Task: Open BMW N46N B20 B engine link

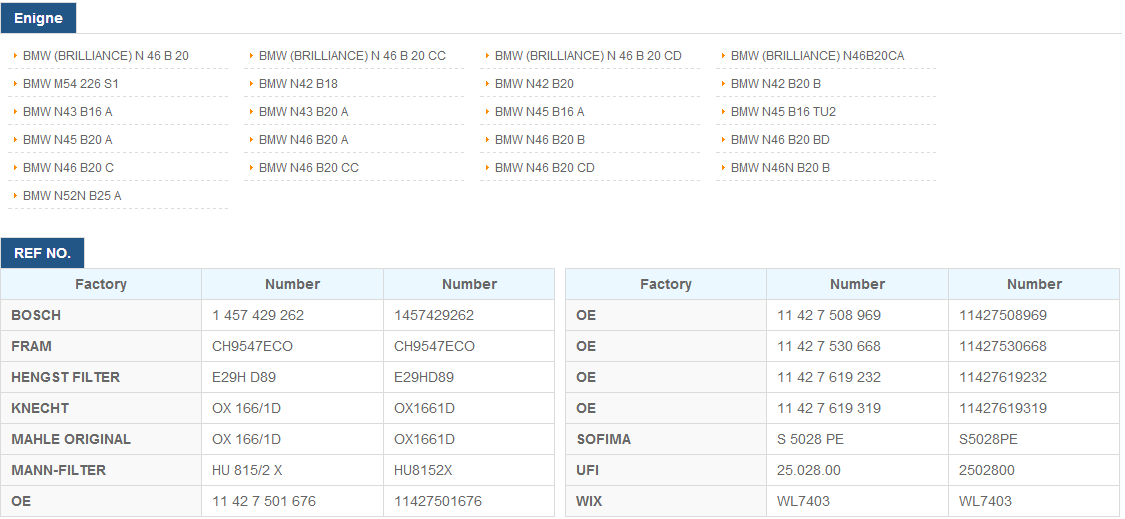Action: pos(781,167)
